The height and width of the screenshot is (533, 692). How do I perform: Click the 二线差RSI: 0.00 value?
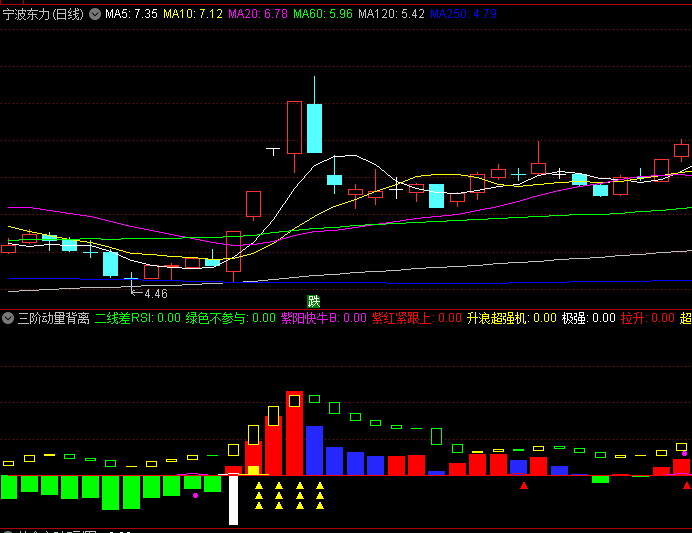tap(138, 318)
